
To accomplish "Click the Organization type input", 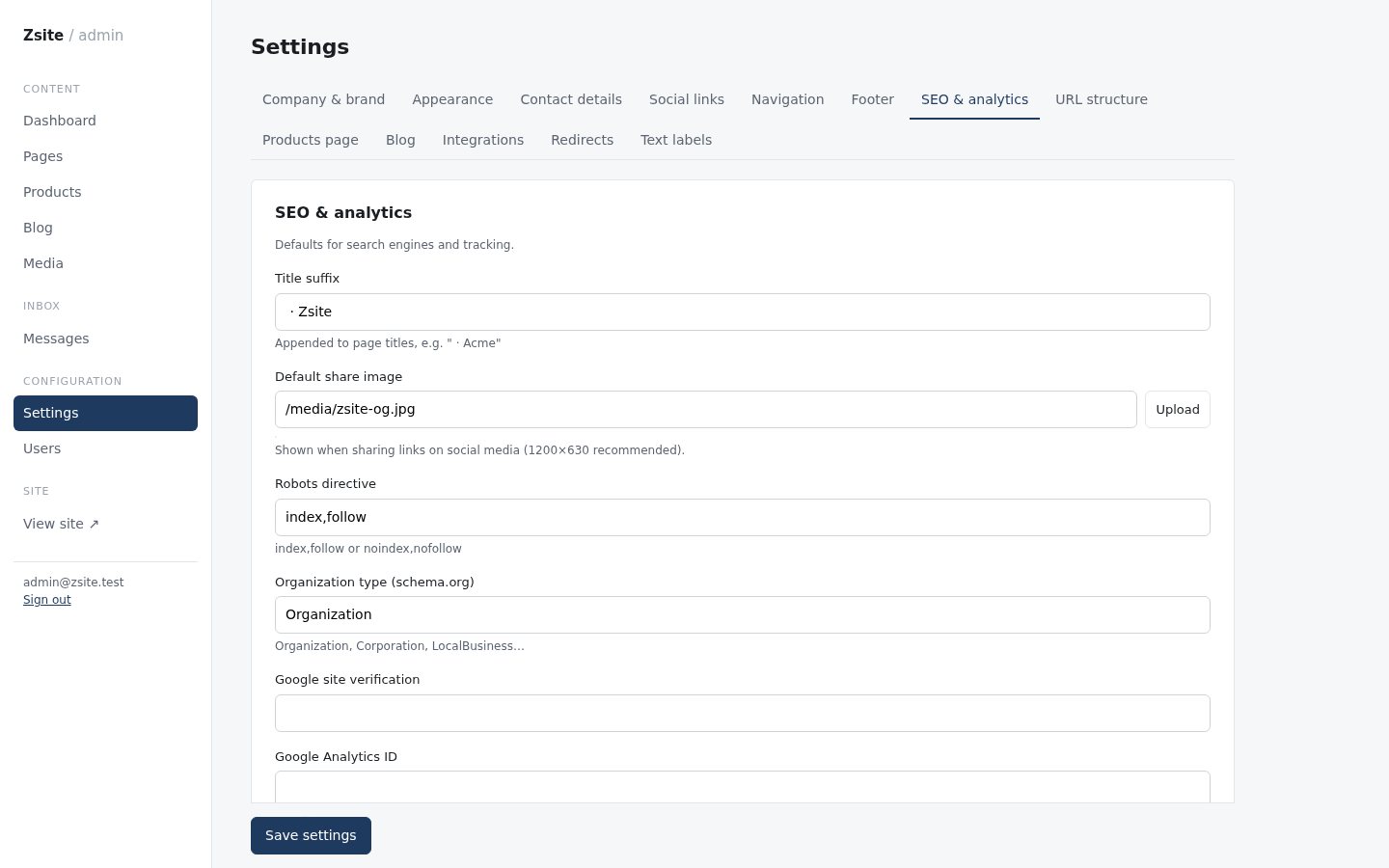I will pyautogui.click(x=743, y=614).
